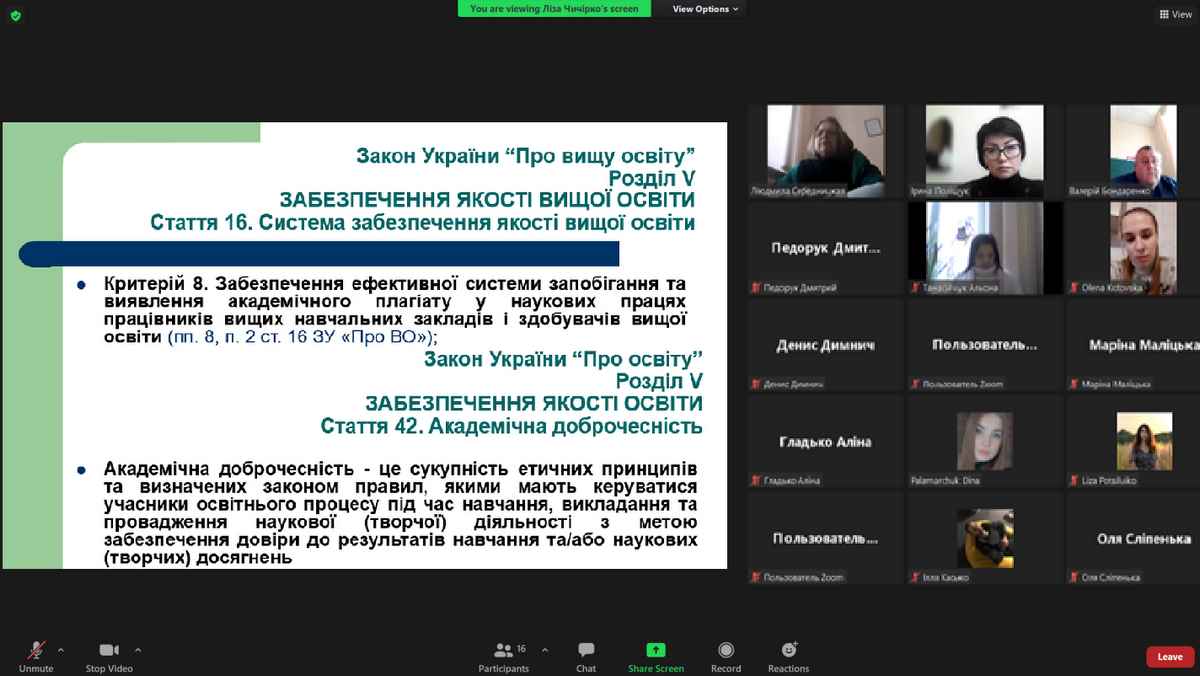Click the green Share Screen icon
Viewport: 1200px width, 676px height.
pos(656,650)
